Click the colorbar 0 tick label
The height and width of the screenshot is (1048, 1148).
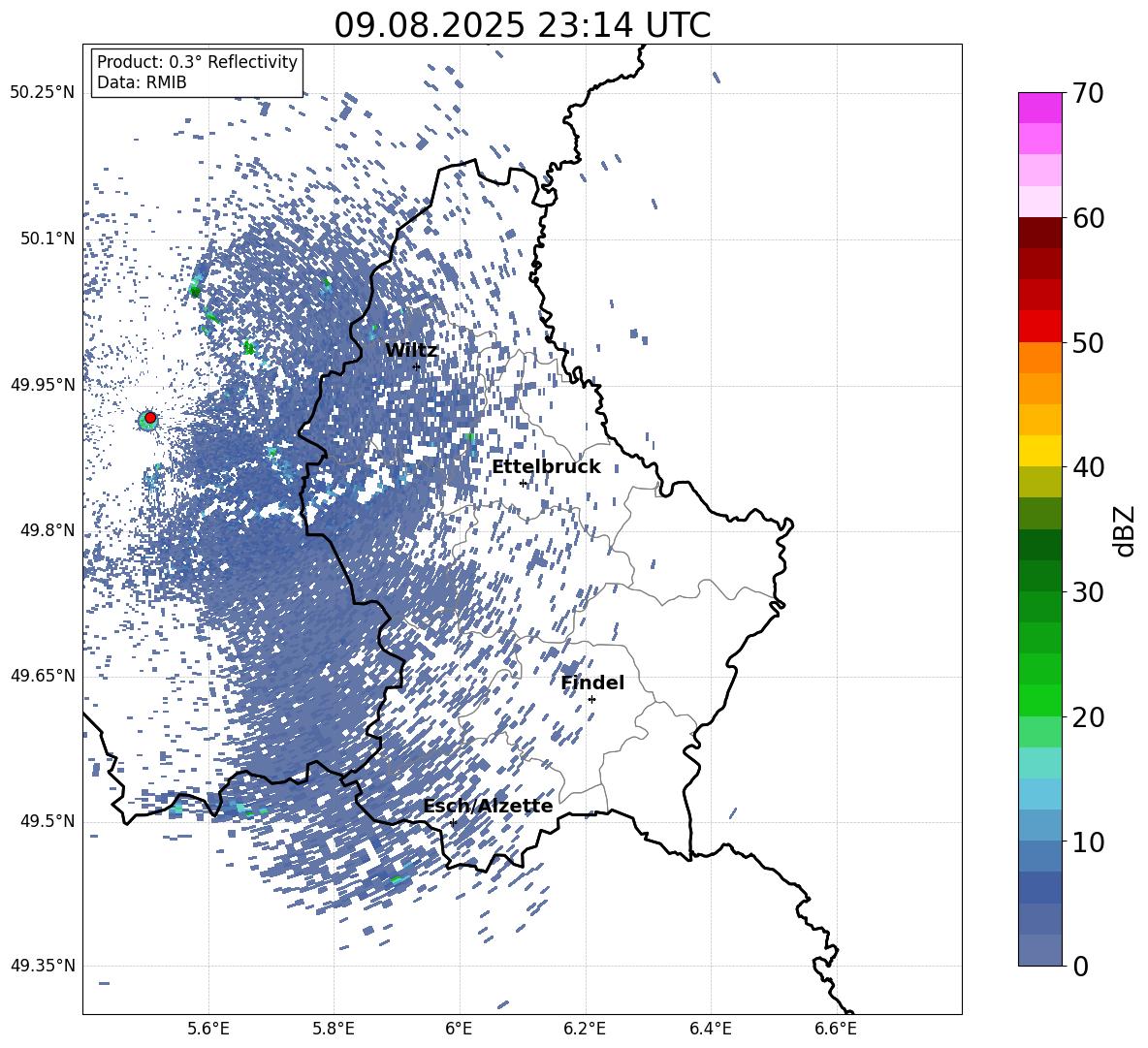(1081, 966)
